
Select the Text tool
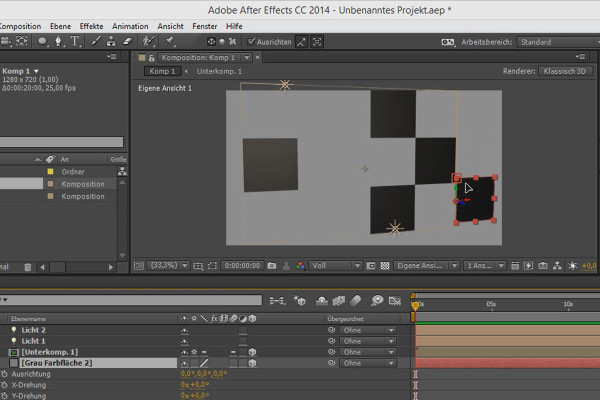coord(75,41)
